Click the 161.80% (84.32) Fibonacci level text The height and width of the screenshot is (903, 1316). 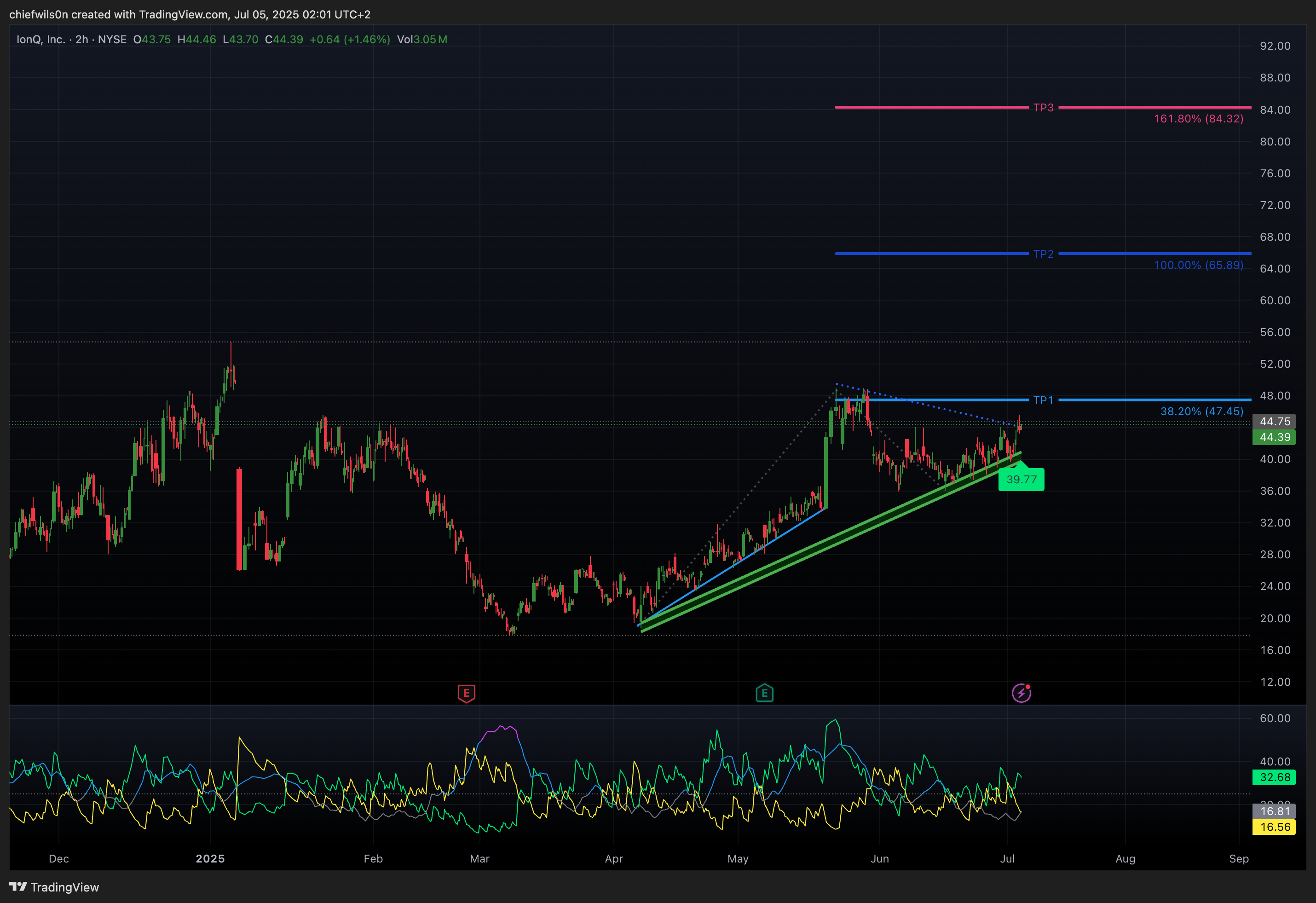1198,119
